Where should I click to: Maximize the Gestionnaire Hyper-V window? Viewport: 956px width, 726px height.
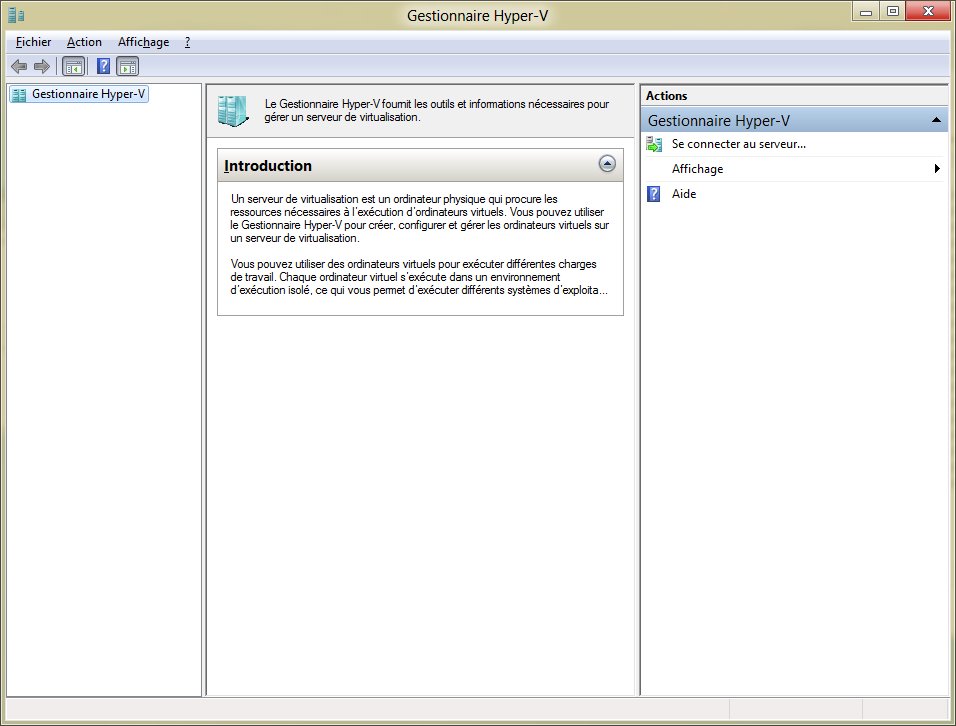[x=893, y=11]
